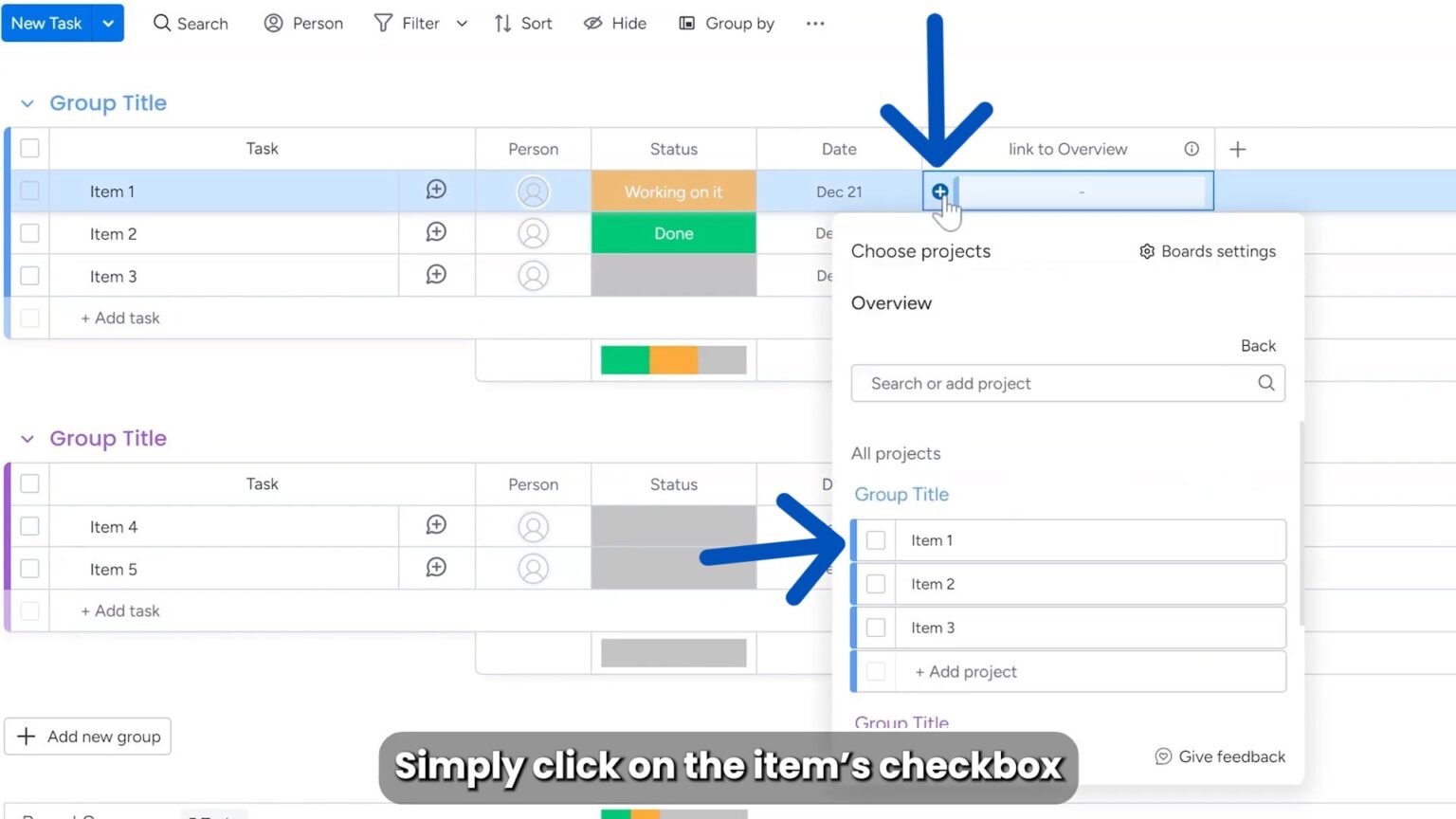
Task: Click the Add new group button
Action: pos(88,737)
